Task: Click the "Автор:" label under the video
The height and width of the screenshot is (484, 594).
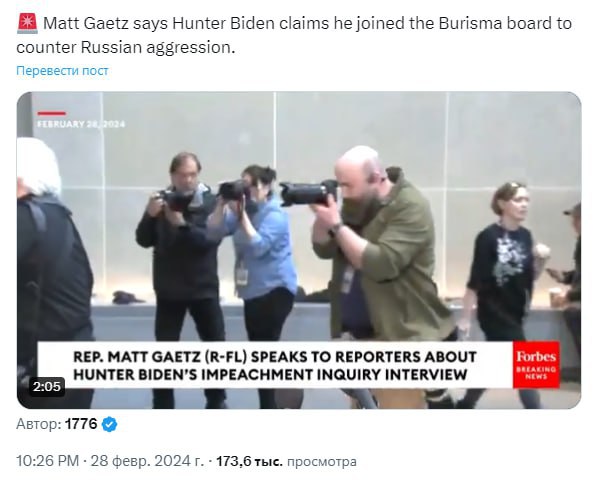Action: (39, 424)
